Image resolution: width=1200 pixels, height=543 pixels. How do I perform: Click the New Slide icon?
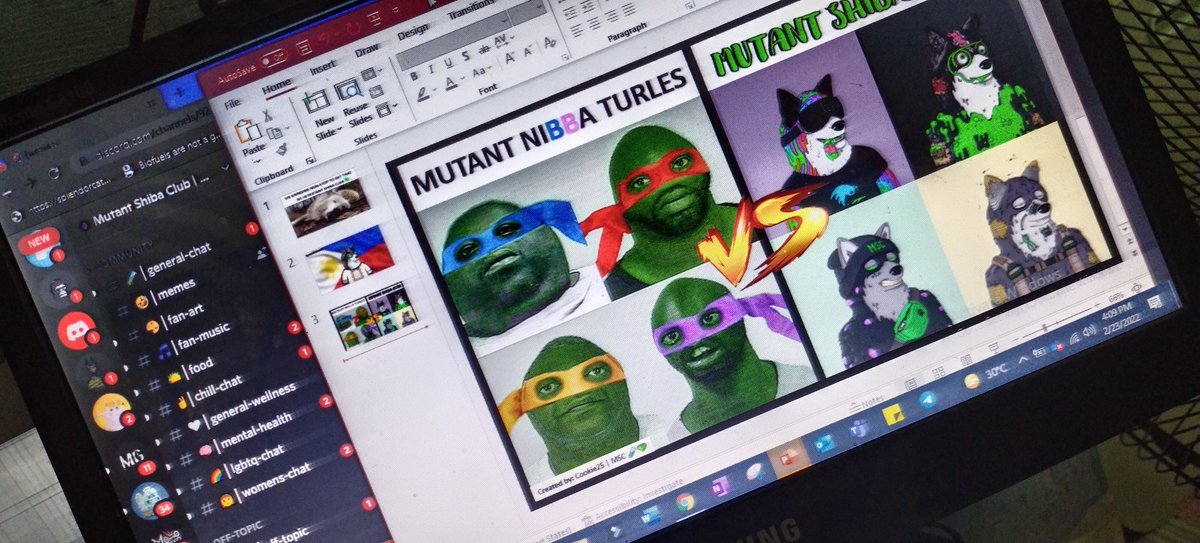(x=317, y=103)
